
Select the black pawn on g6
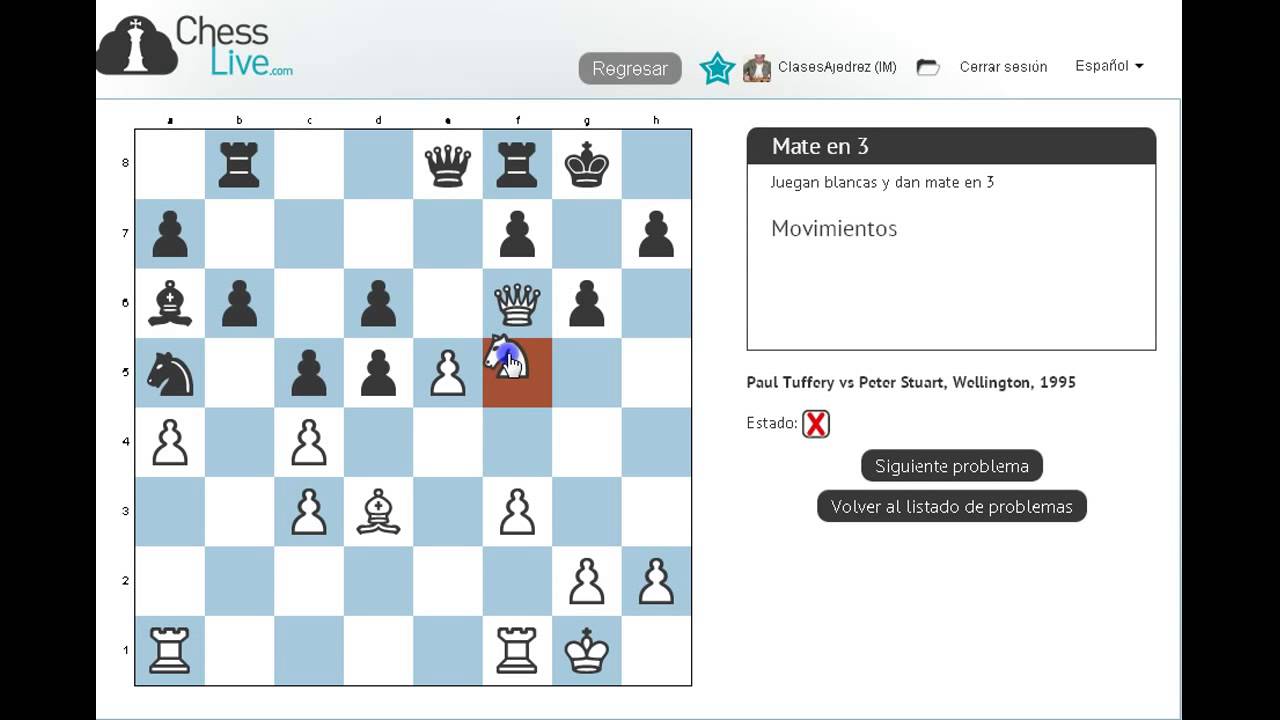click(x=587, y=304)
